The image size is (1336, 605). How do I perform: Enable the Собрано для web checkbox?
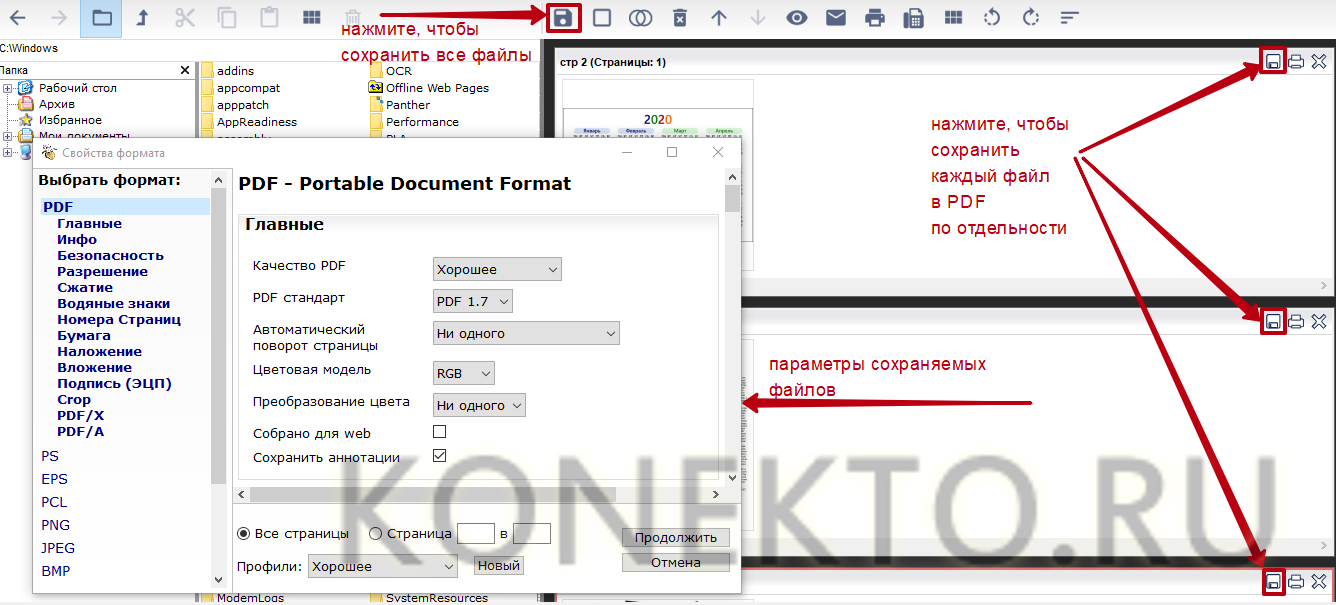click(439, 432)
